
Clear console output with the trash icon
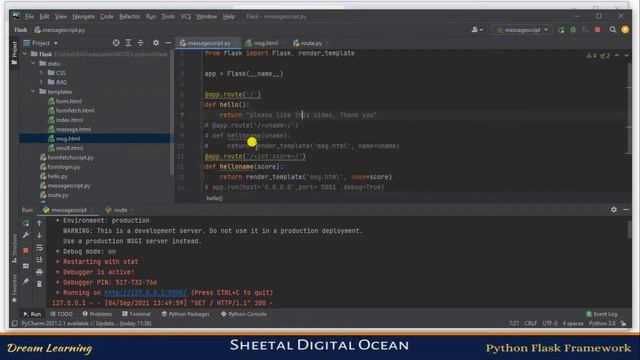click(x=39, y=284)
